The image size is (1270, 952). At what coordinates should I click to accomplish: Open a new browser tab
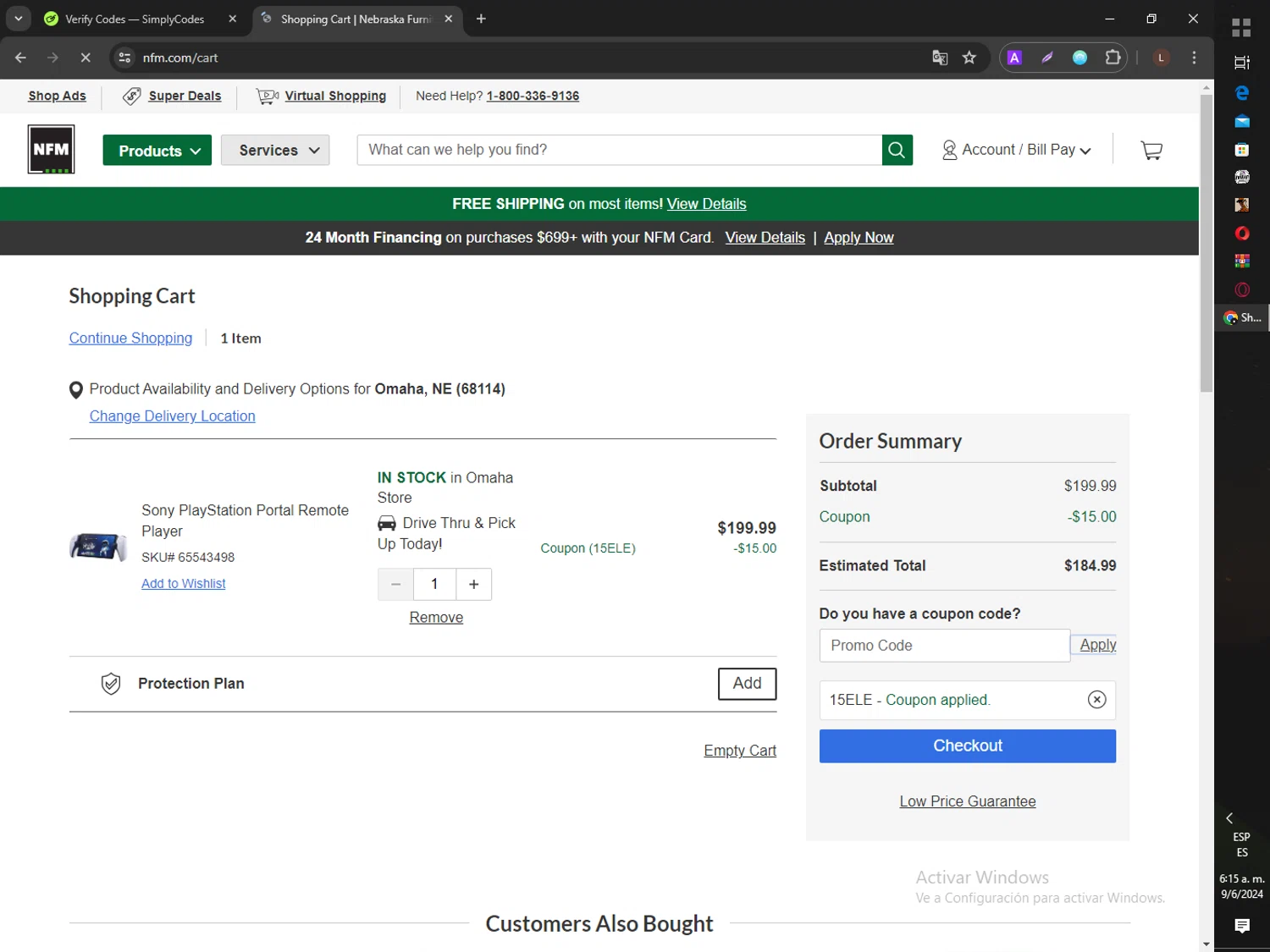click(x=481, y=19)
